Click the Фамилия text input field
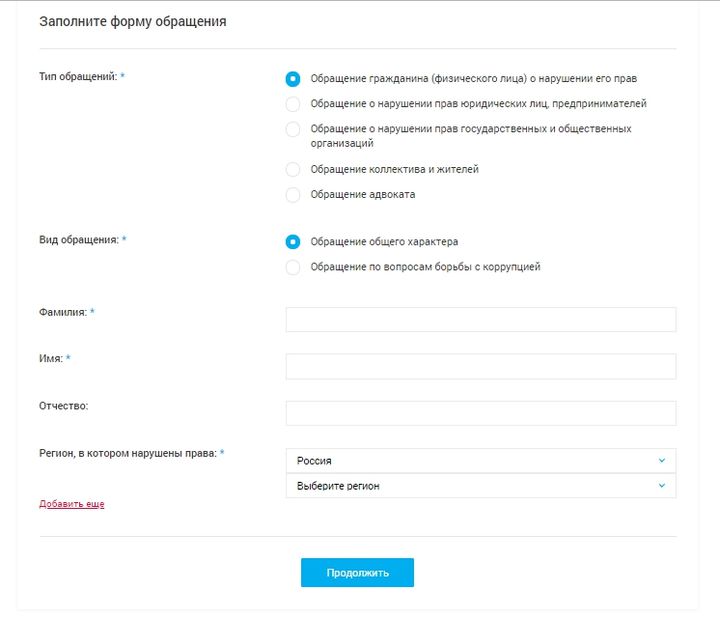Image resolution: width=720 pixels, height=618 pixels. (480, 319)
